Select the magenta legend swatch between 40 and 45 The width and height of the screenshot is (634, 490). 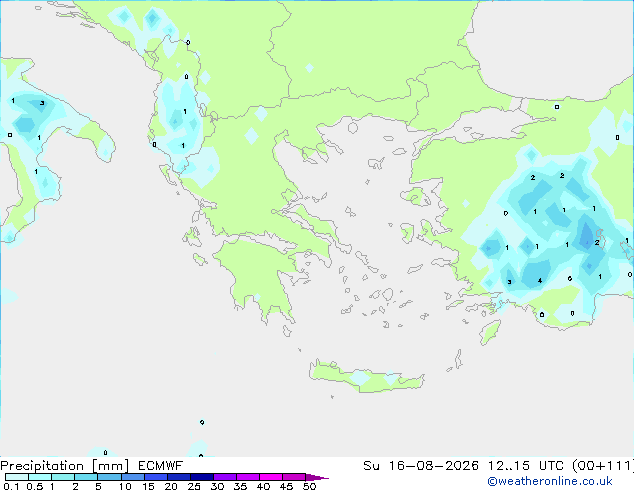tap(271, 477)
